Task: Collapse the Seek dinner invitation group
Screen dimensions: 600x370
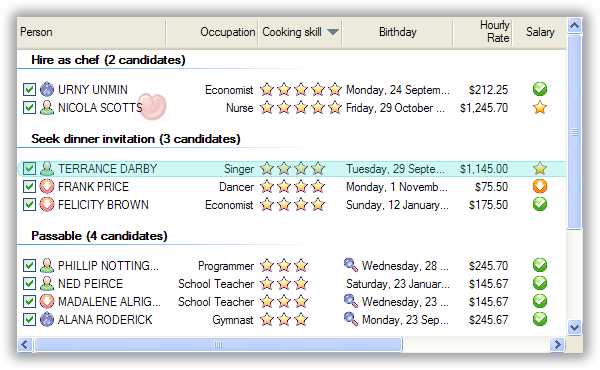Action: click(136, 139)
